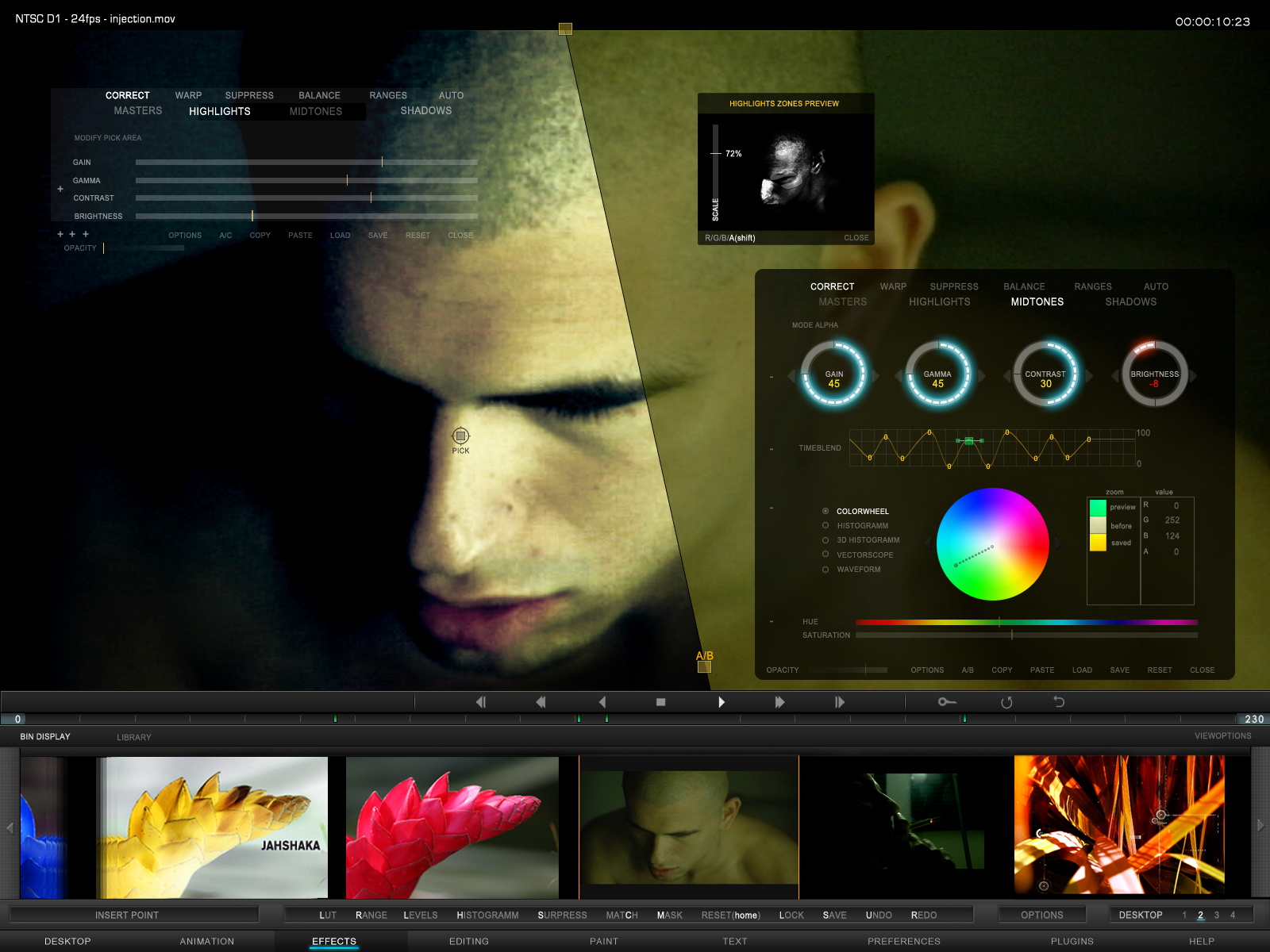Switch to desktop number 3
Viewport: 1270px width, 952px height.
[x=1216, y=916]
